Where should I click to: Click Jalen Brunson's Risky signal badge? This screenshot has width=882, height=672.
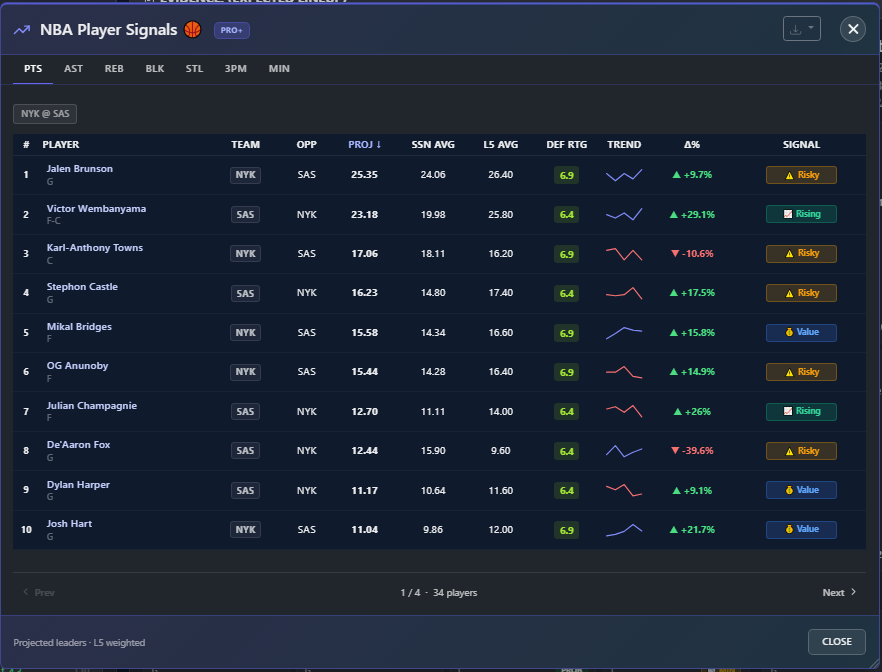tap(801, 175)
